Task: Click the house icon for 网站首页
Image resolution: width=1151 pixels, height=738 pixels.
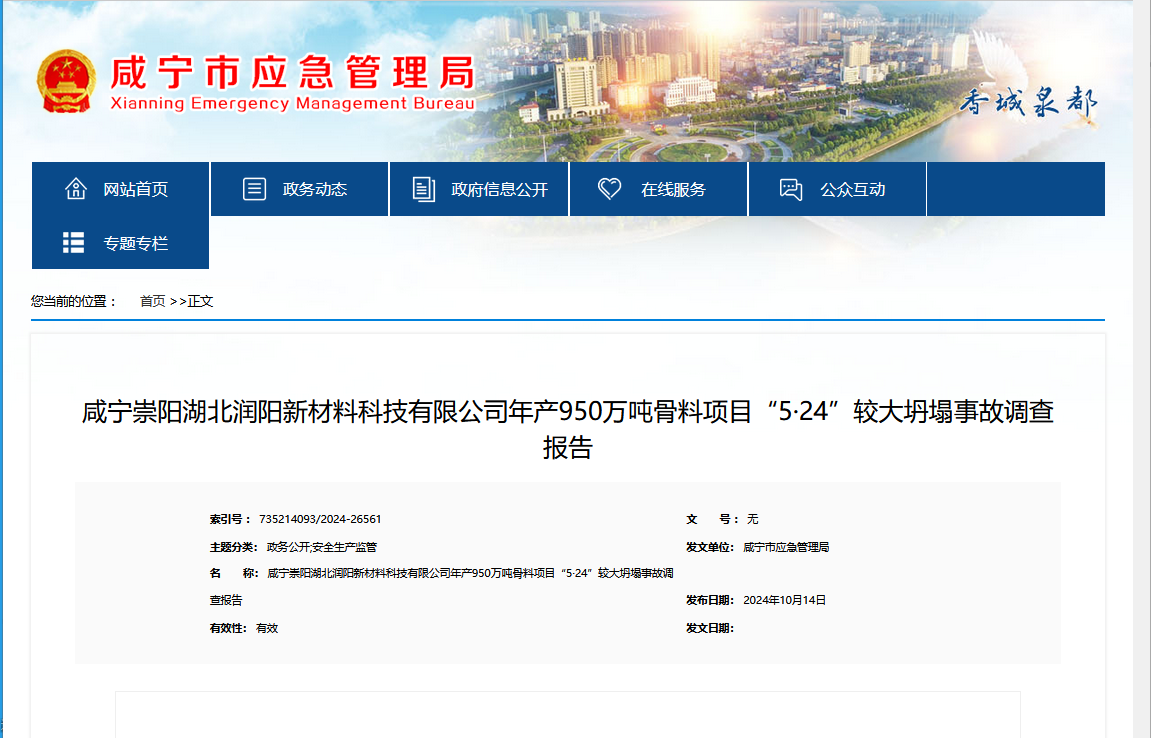Action: click(76, 189)
